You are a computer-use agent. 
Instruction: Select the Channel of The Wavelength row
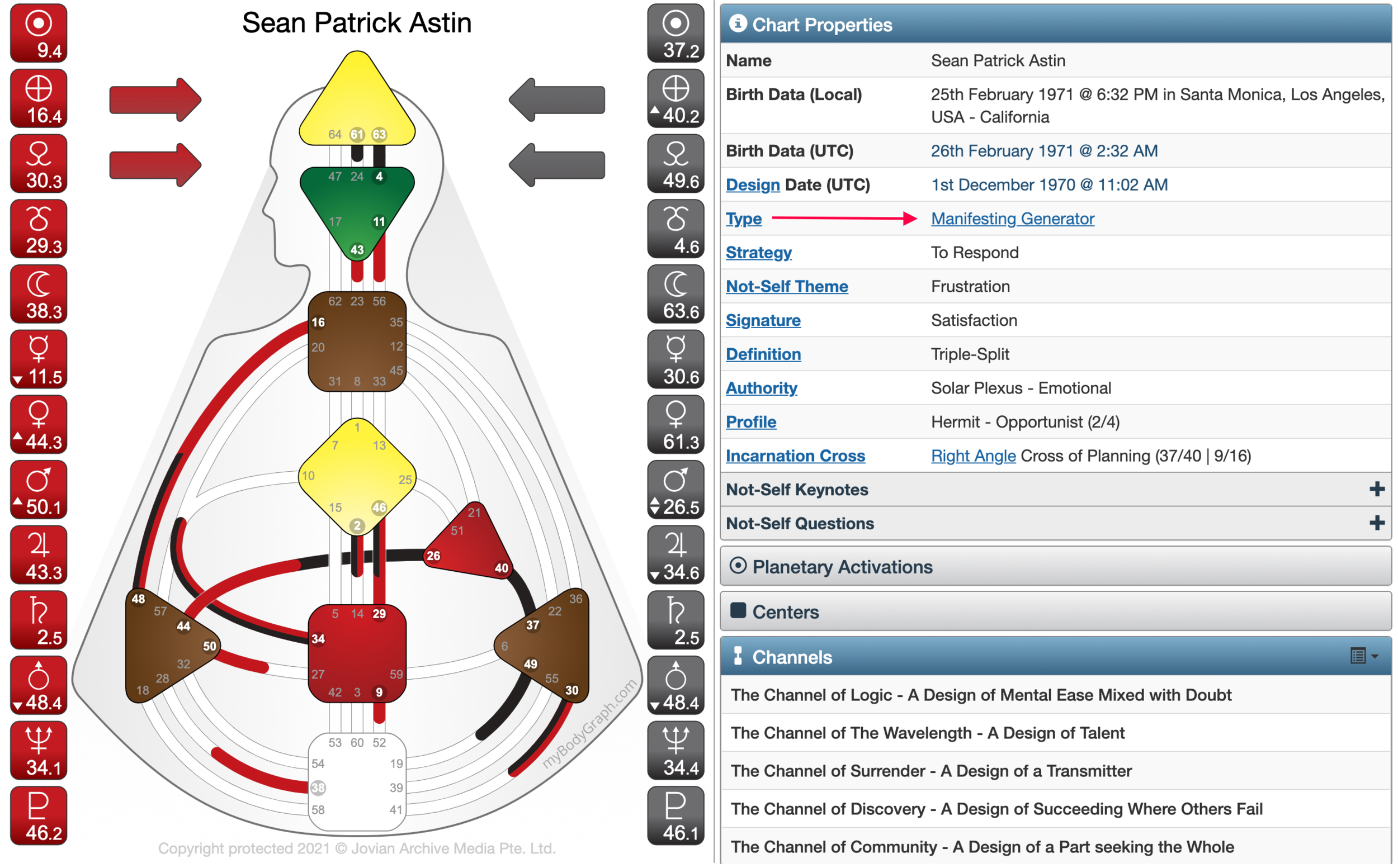pyautogui.click(x=1056, y=733)
